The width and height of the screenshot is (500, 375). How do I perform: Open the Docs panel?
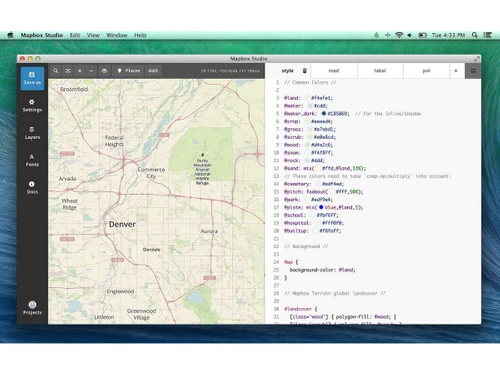point(32,188)
